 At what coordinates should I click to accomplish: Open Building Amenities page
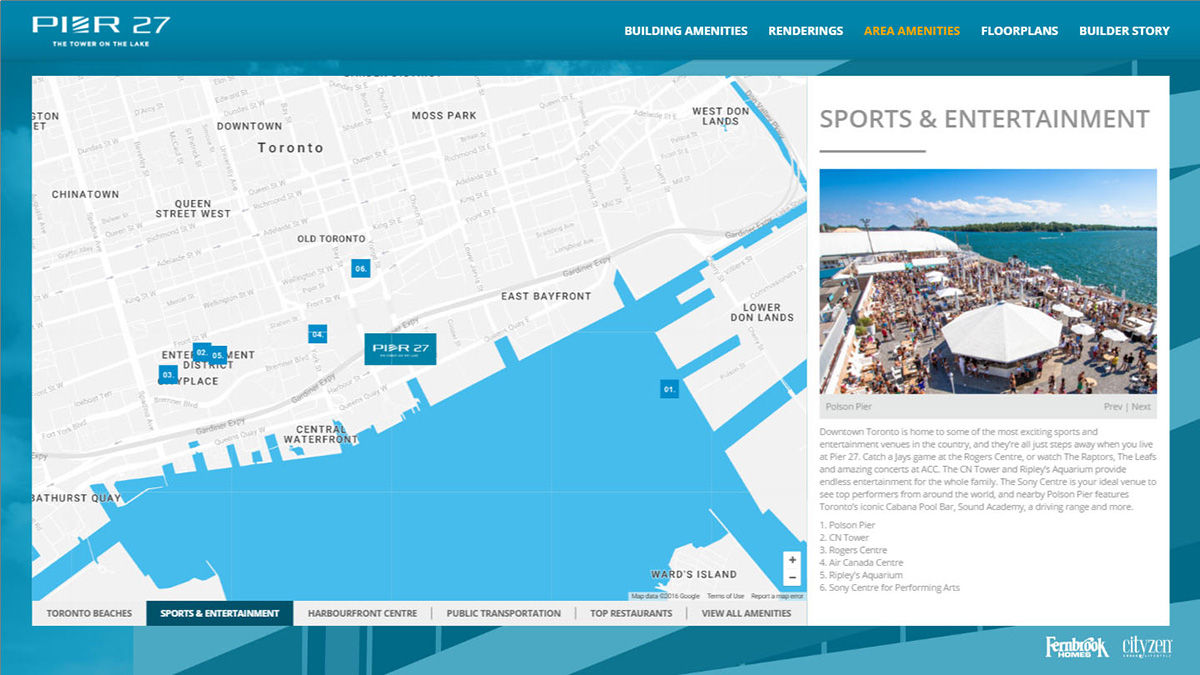(686, 31)
